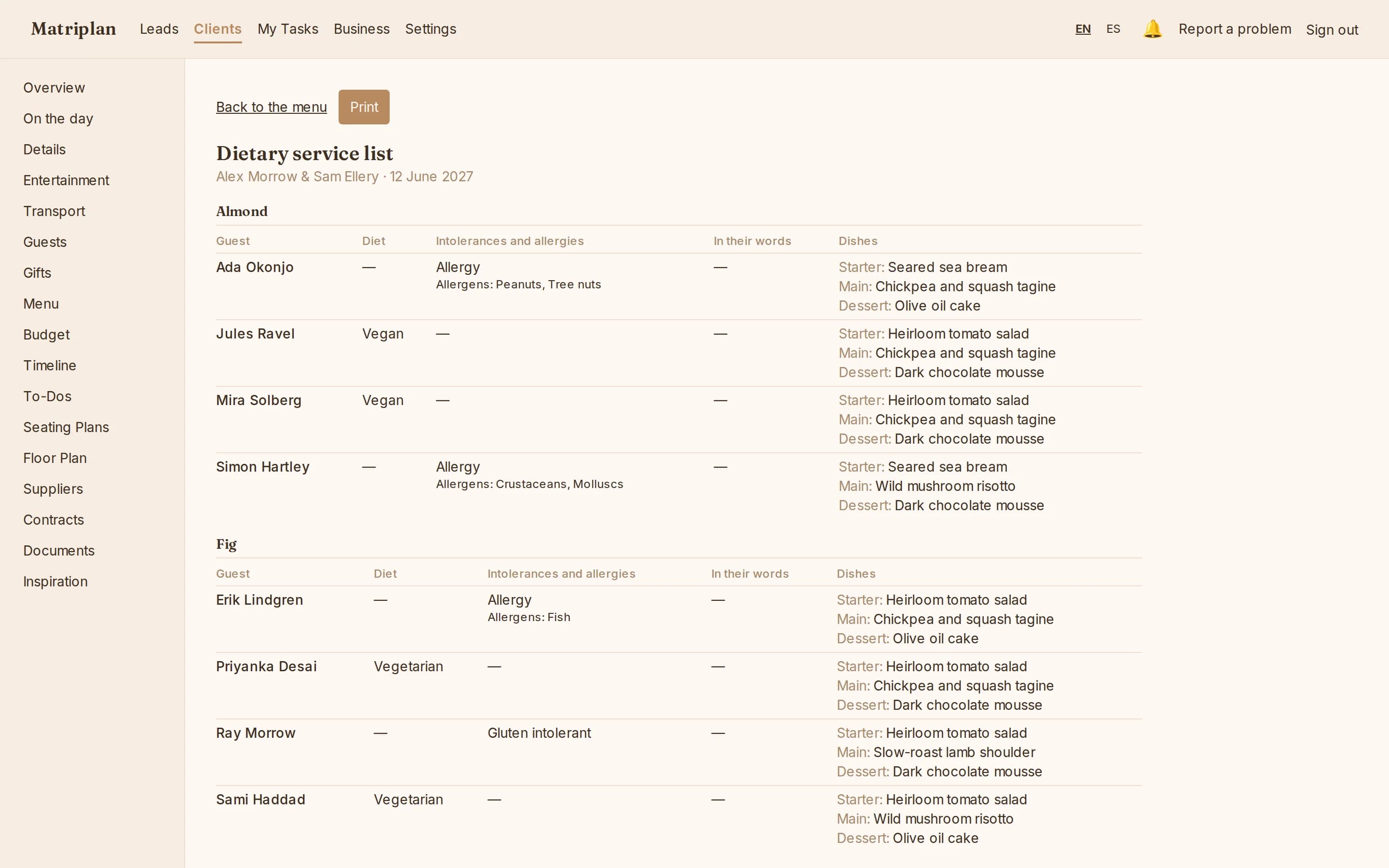Open the Budget sidebar item
Screen dimensions: 1389x868
(x=46, y=335)
